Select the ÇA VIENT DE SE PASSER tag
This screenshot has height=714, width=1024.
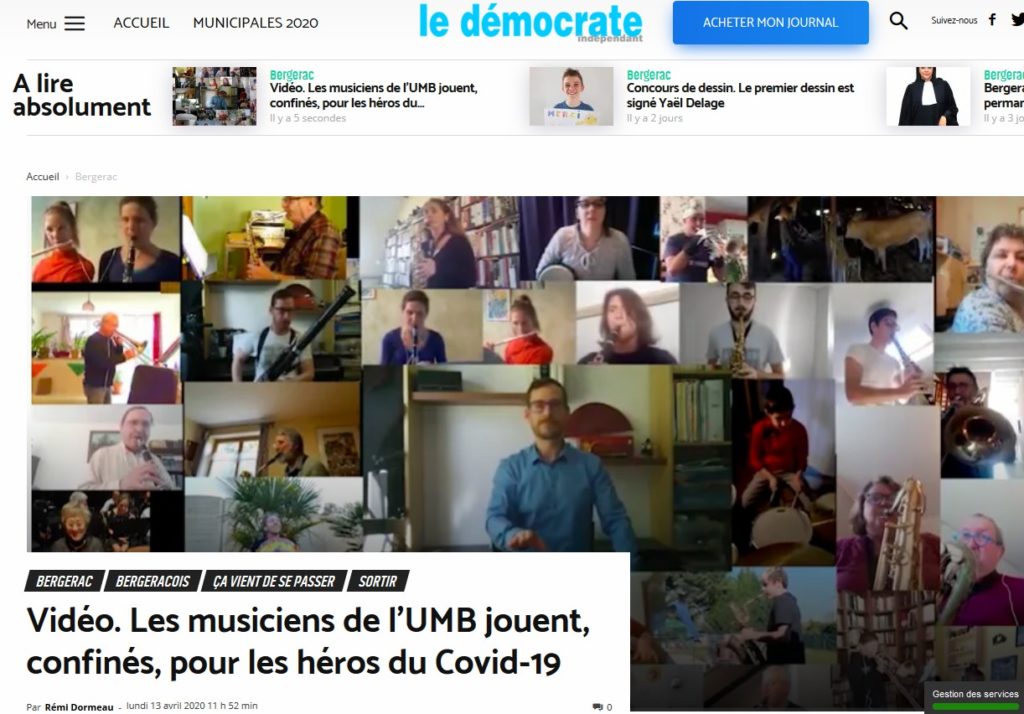click(x=274, y=581)
